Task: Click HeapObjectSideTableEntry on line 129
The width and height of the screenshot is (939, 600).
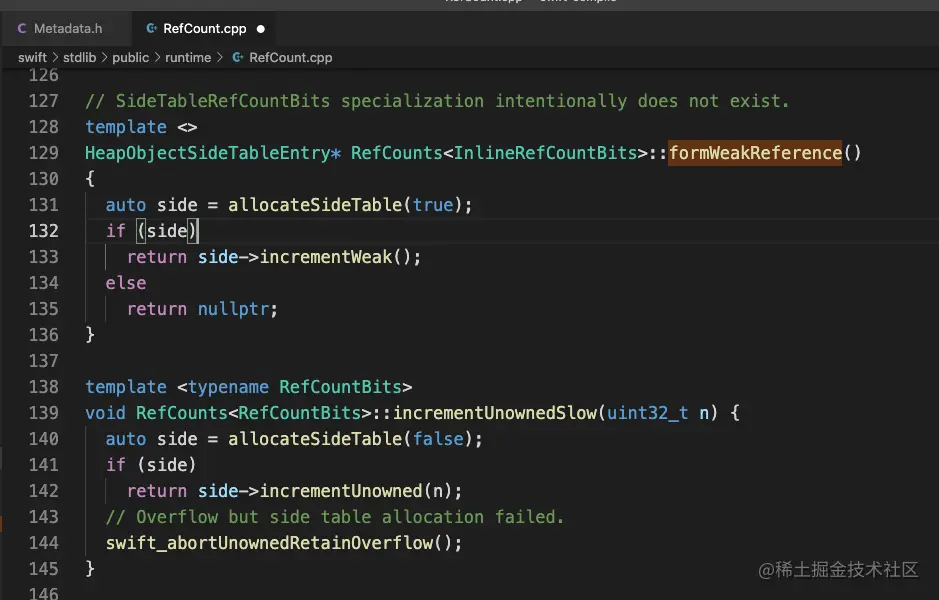Action: (208, 153)
